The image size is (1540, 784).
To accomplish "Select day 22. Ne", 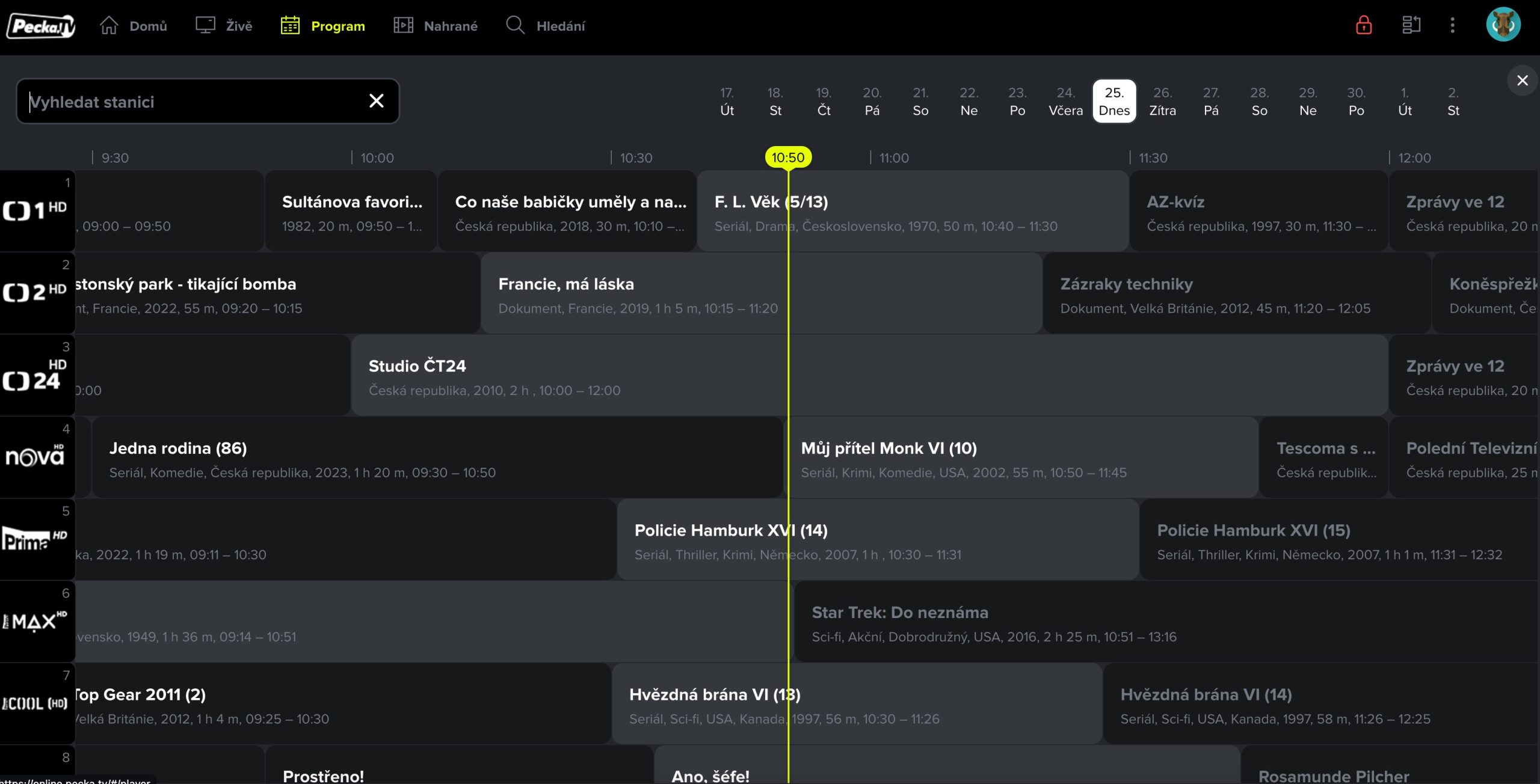I will click(x=969, y=101).
